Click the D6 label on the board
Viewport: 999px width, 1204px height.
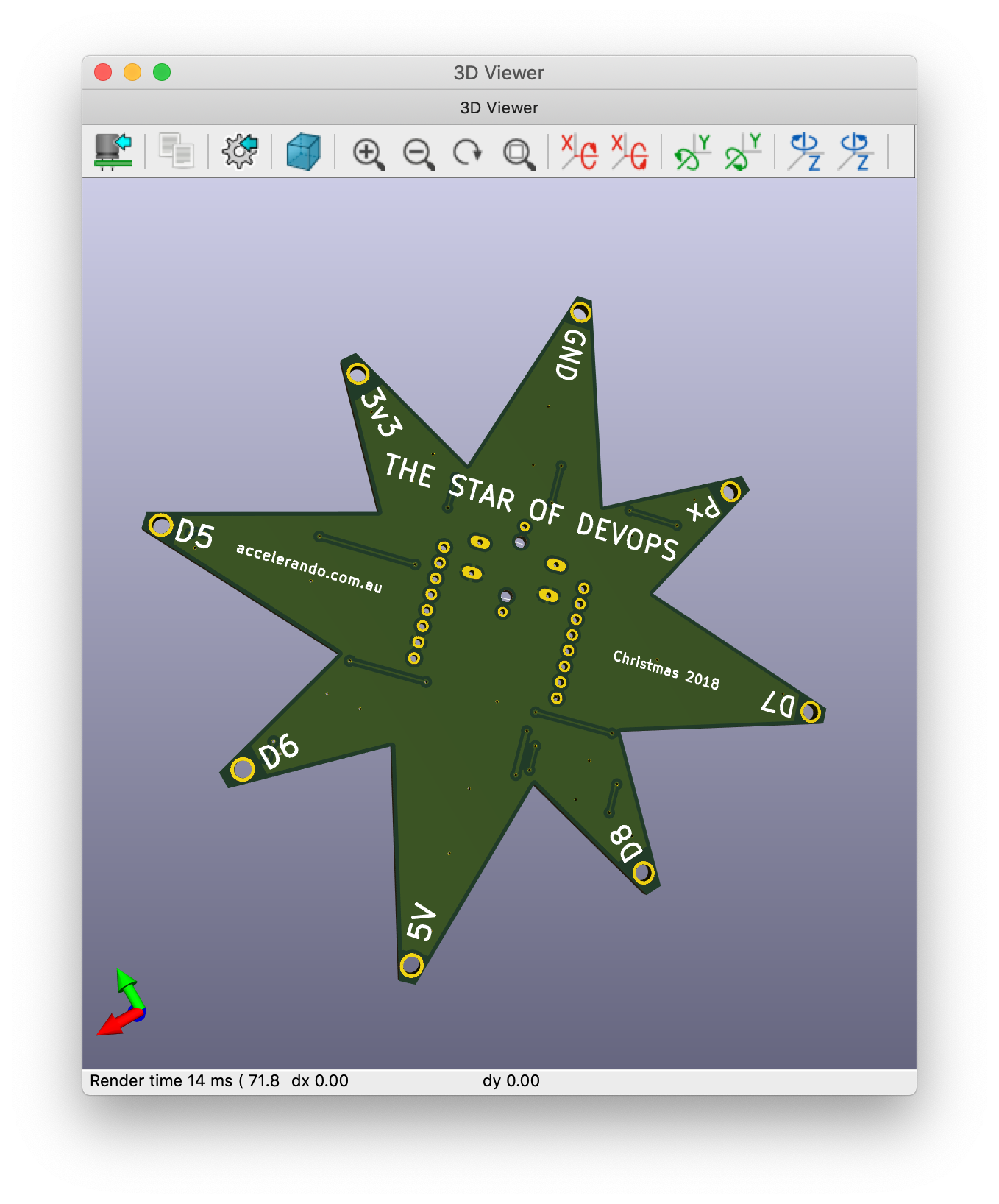pyautogui.click(x=279, y=751)
